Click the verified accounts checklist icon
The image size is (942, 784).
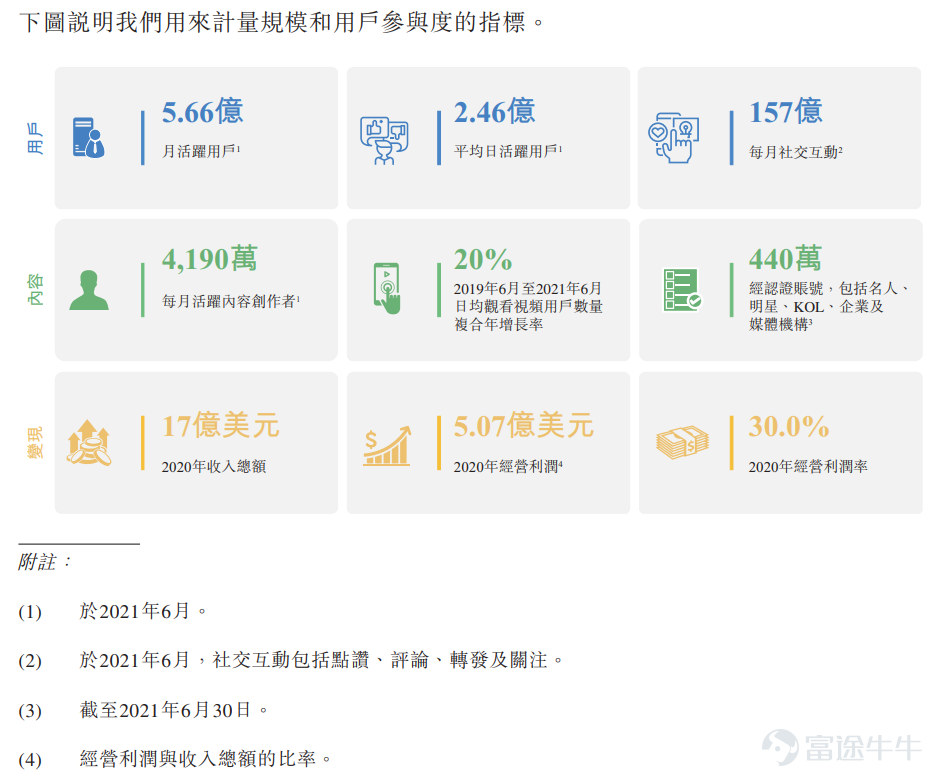(682, 290)
